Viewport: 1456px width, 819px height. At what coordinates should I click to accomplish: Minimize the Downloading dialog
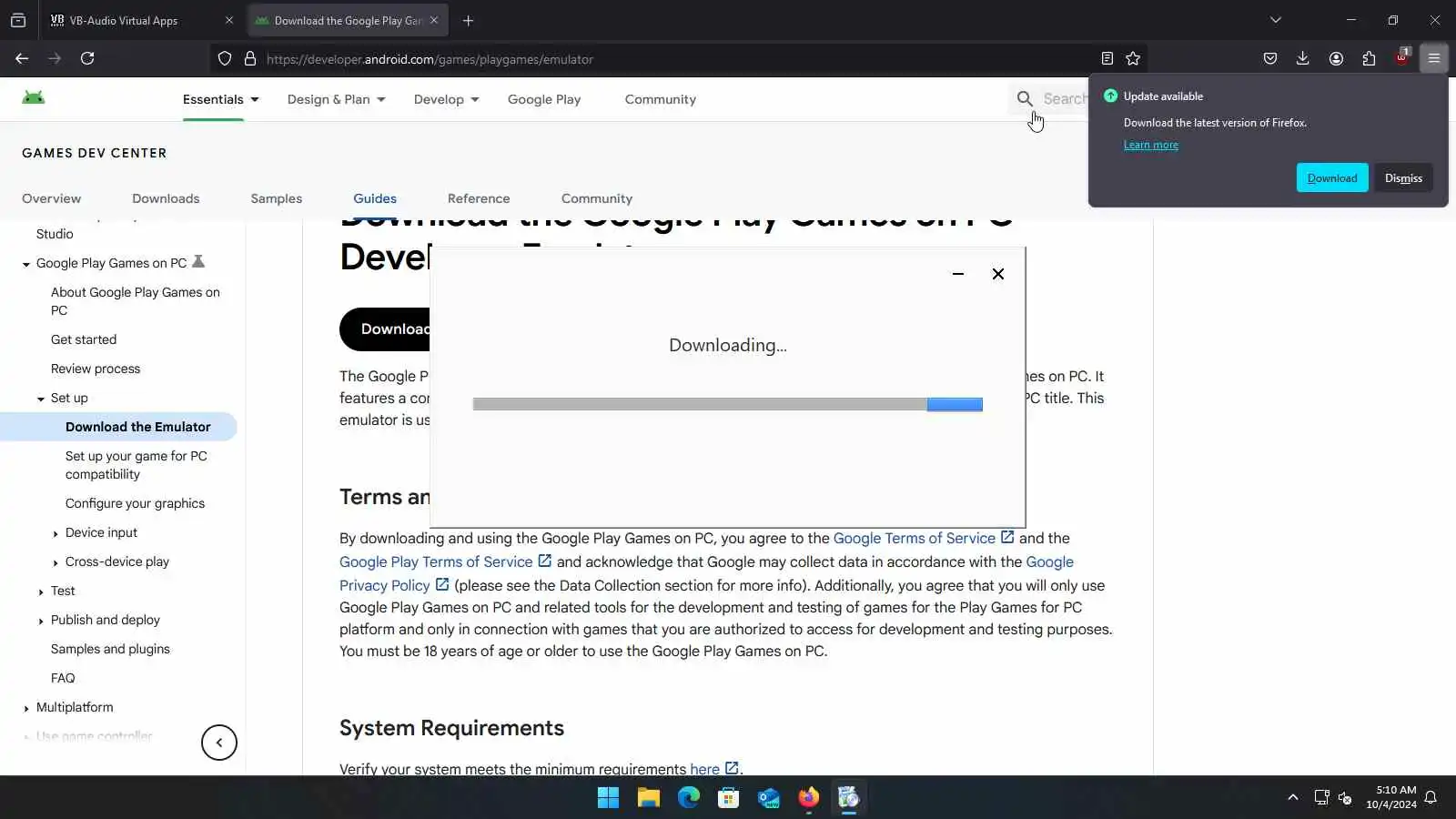tap(958, 274)
